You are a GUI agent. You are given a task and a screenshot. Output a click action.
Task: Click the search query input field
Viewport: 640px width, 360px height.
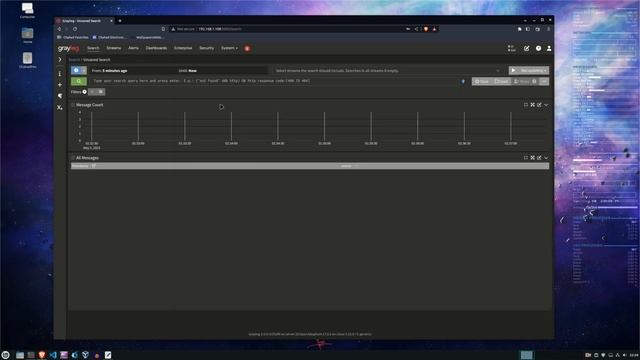click(x=273, y=81)
